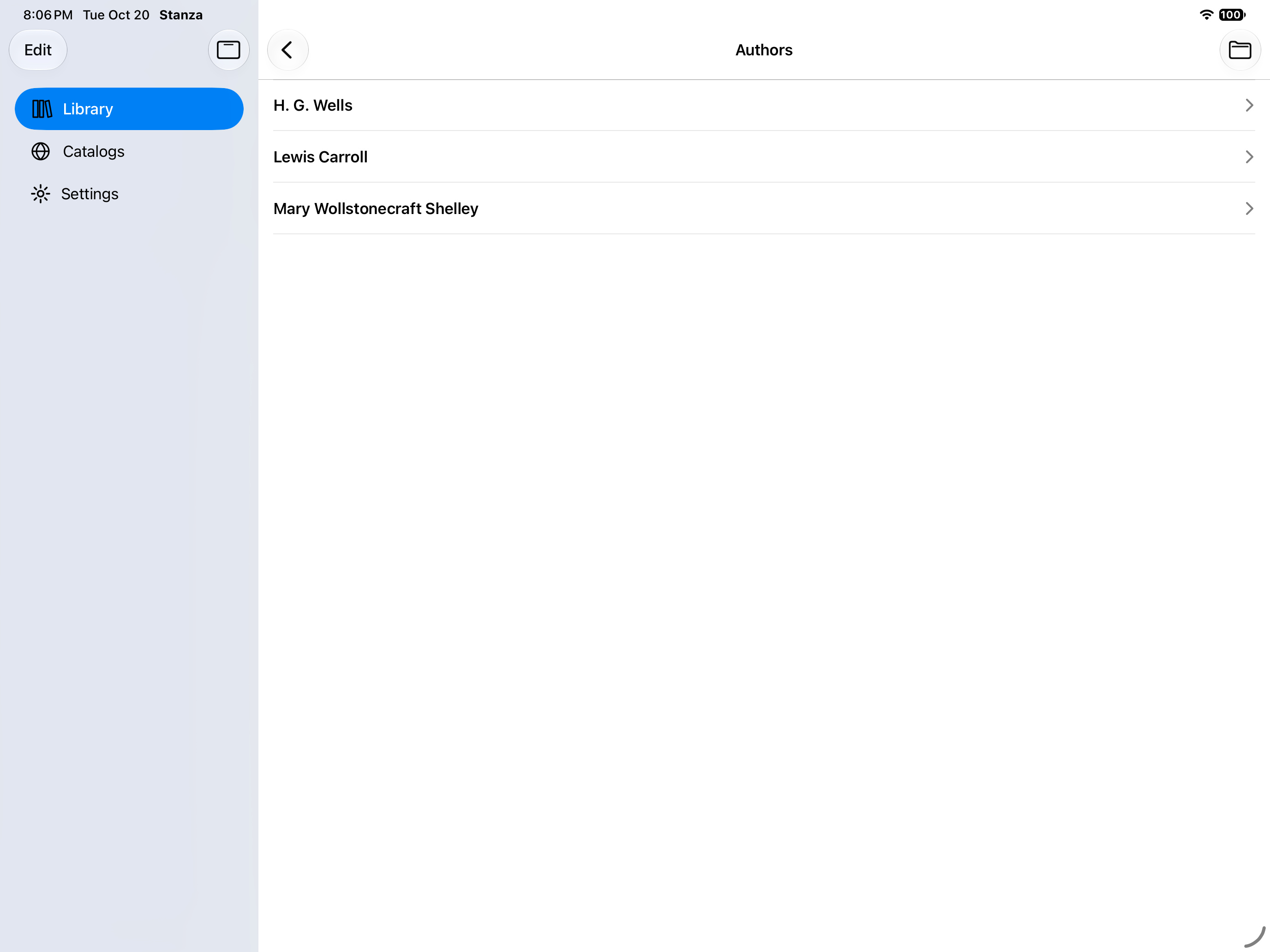Image resolution: width=1270 pixels, height=952 pixels.
Task: Open the H. G. Wells author row
Action: [x=764, y=106]
